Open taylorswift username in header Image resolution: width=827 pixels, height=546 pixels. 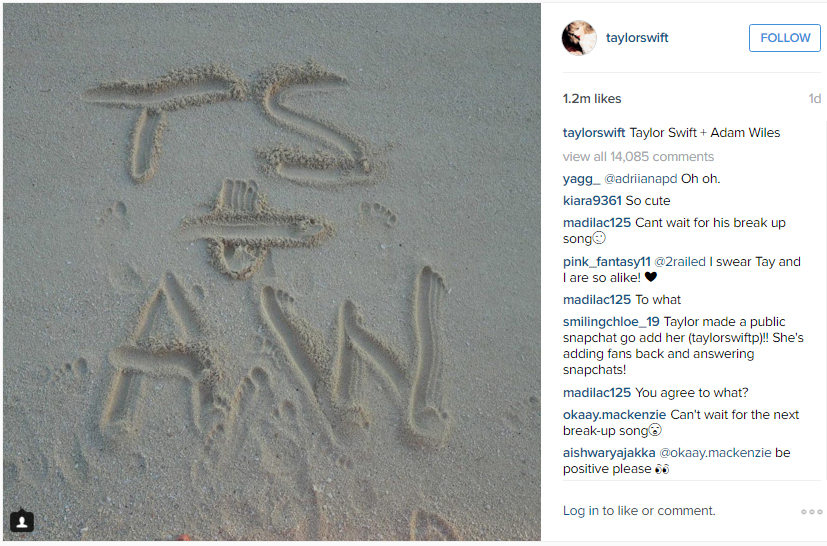637,38
